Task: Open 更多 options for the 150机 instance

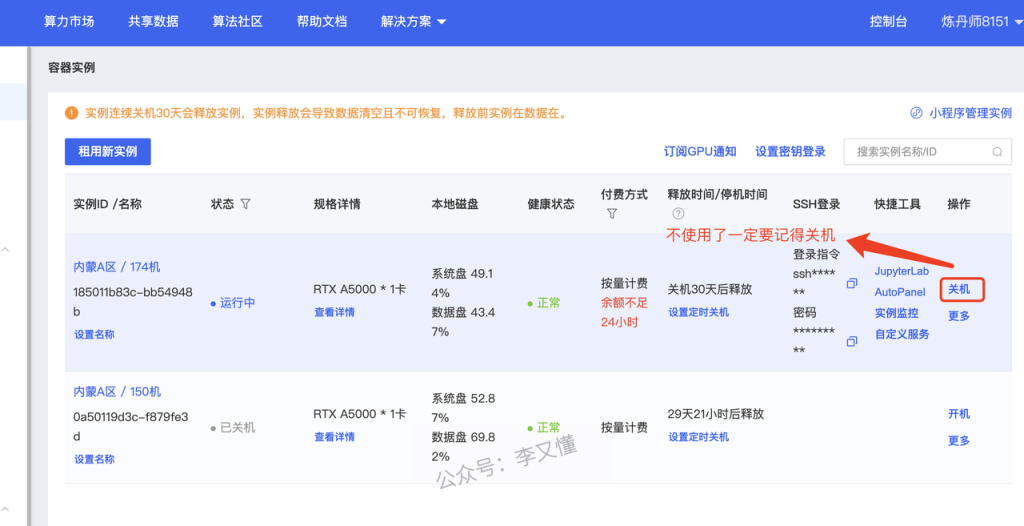Action: pyautogui.click(x=959, y=441)
